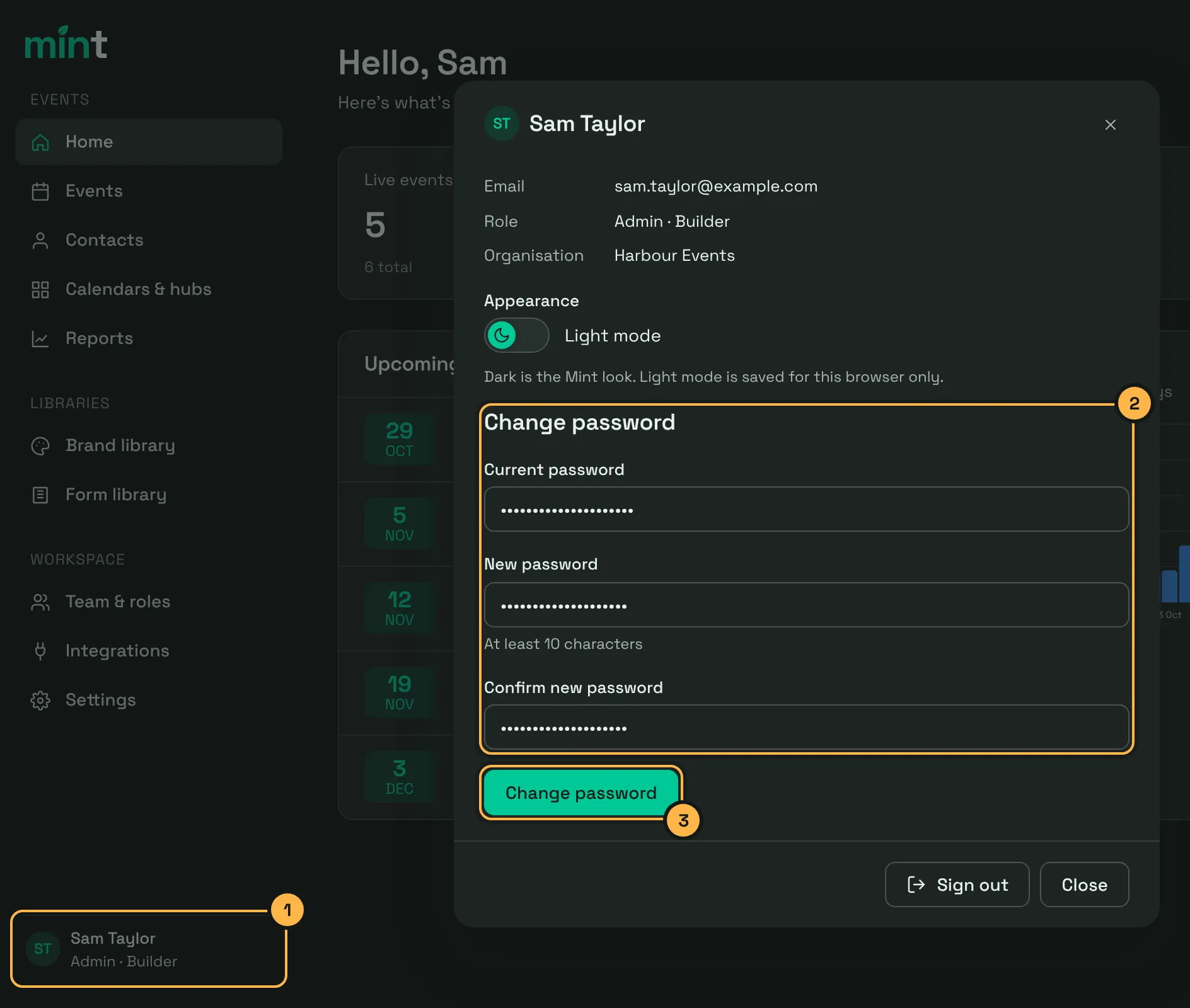Click the Contacts person icon
The image size is (1190, 1008).
(40, 241)
